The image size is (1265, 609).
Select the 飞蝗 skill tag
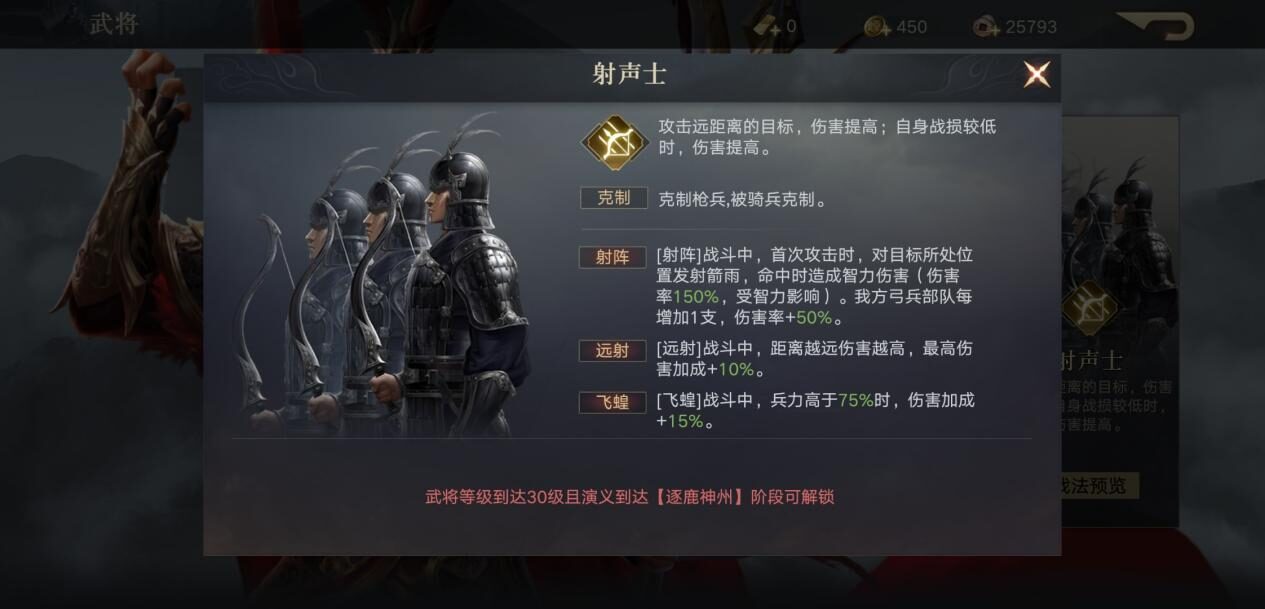coord(612,402)
